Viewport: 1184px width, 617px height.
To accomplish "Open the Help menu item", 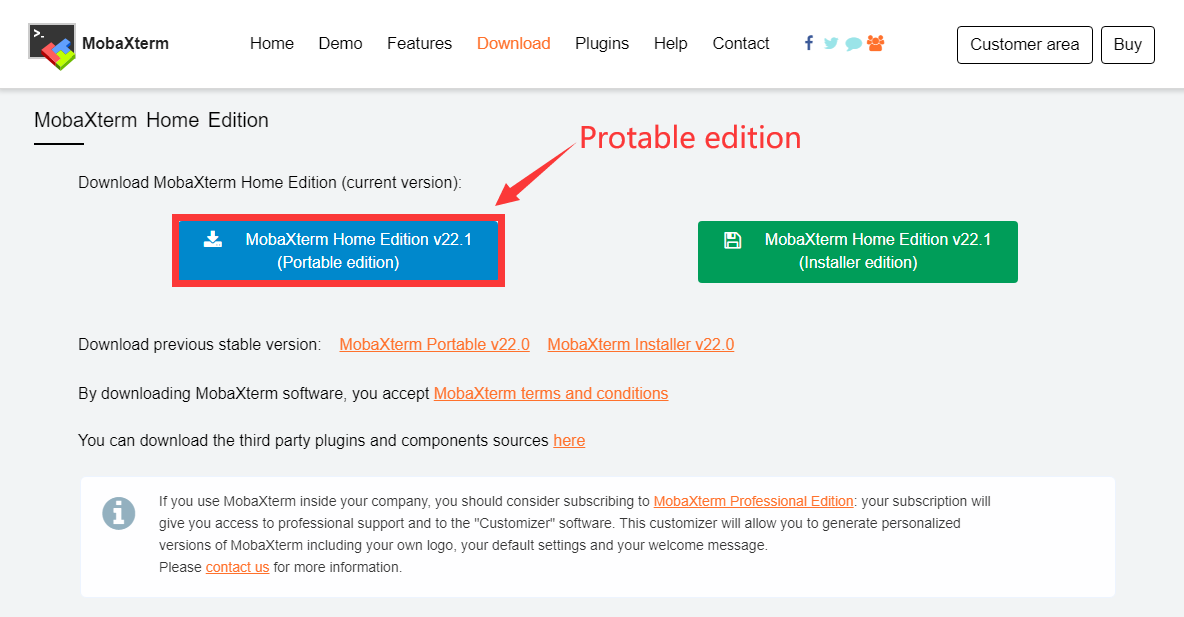I will (670, 44).
